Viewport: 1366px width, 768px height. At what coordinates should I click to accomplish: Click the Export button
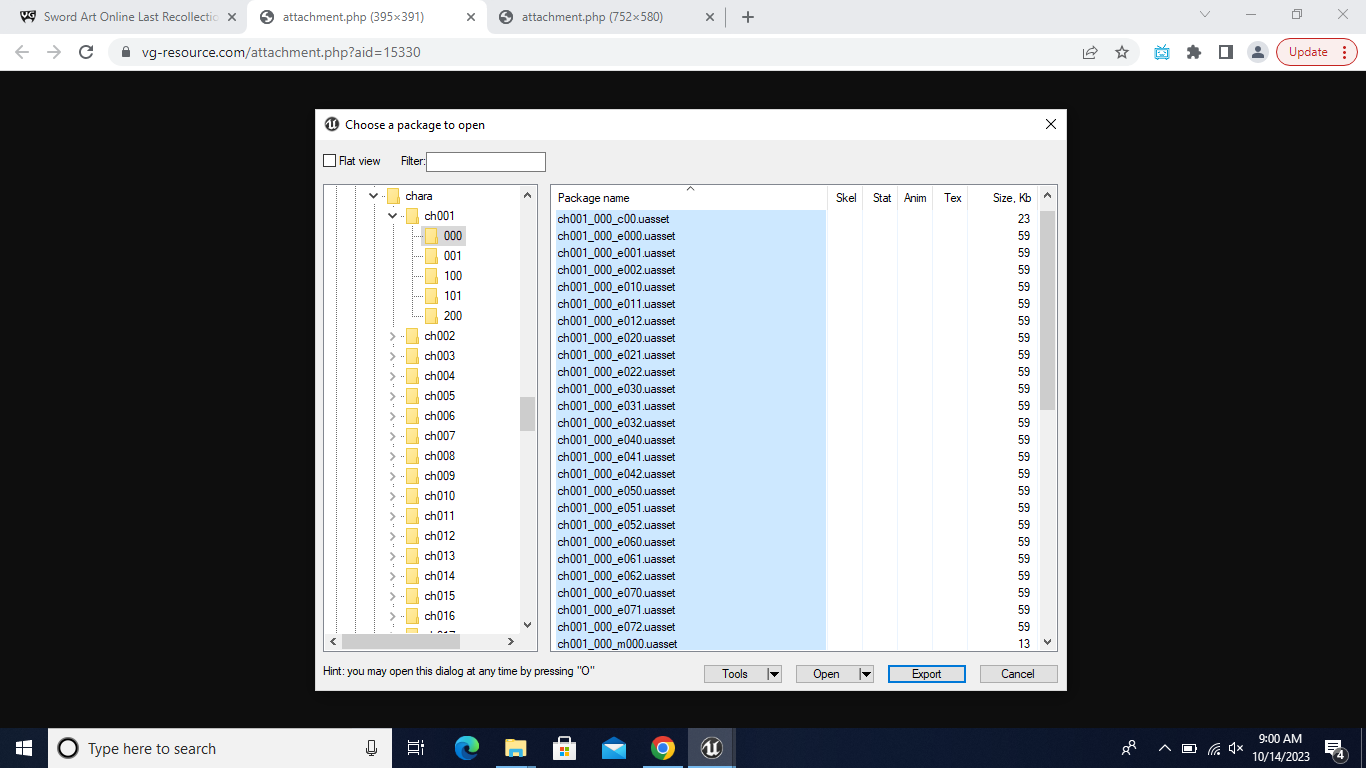[x=927, y=674]
